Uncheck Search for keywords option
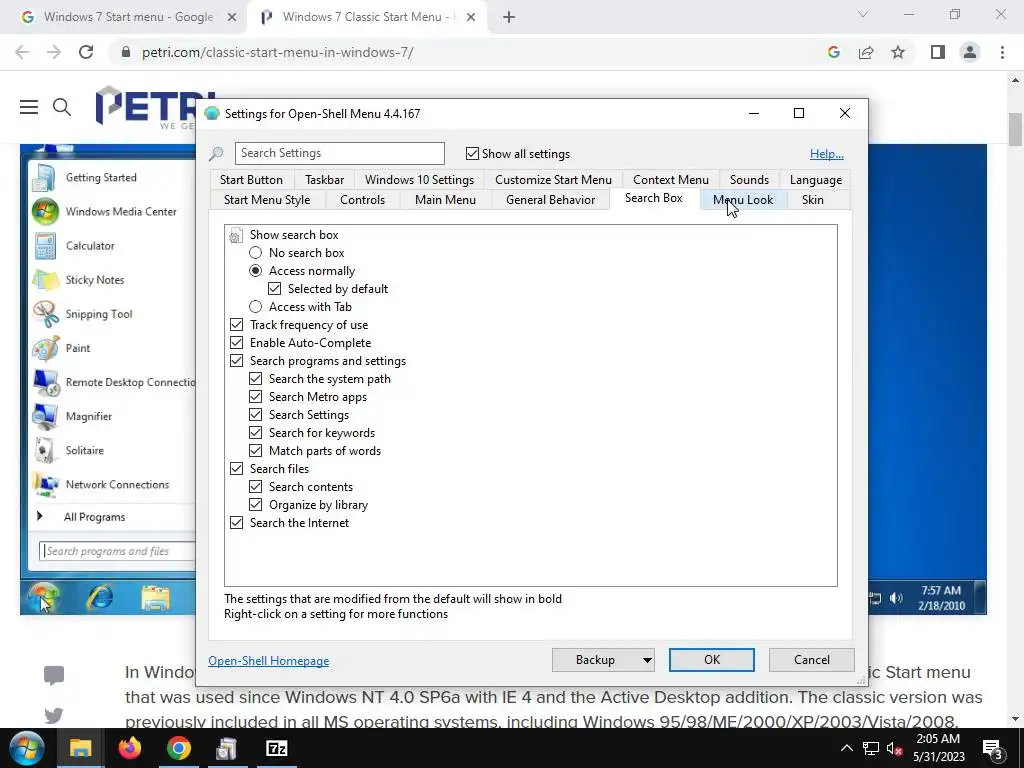This screenshot has height=768, width=1024. [255, 433]
